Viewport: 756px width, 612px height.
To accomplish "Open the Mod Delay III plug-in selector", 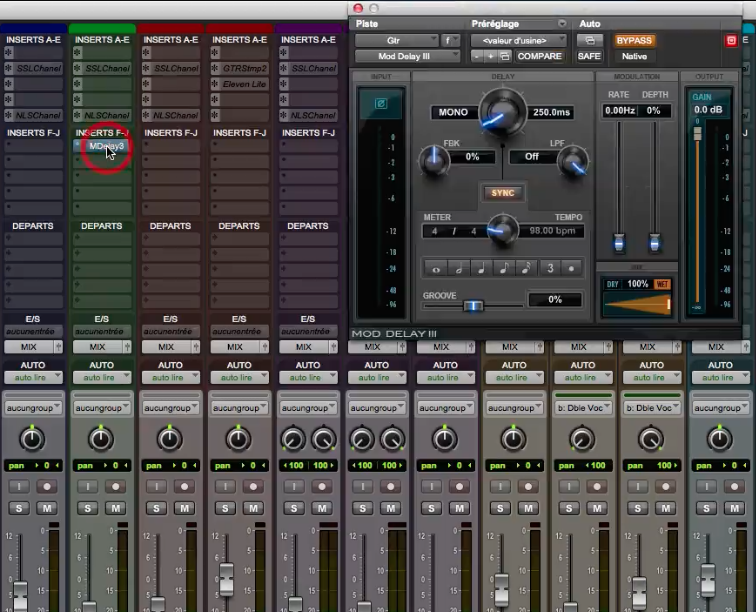I will 407,56.
